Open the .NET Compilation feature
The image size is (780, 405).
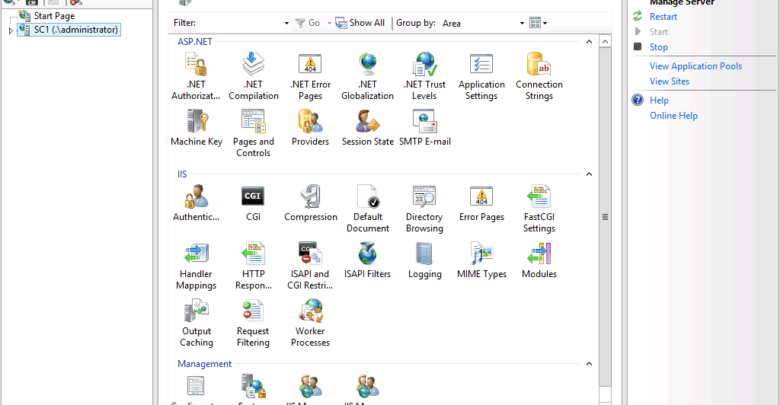click(253, 77)
